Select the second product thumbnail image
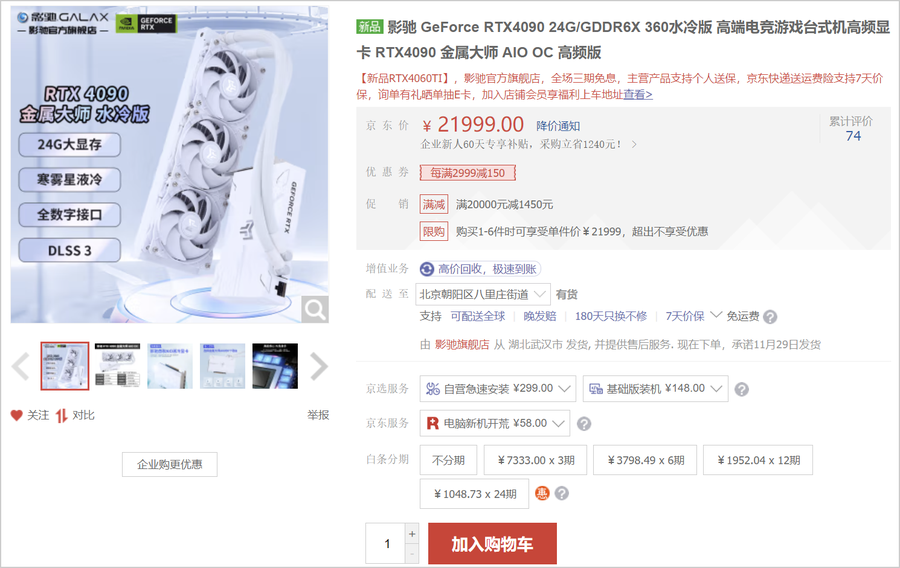 point(118,366)
